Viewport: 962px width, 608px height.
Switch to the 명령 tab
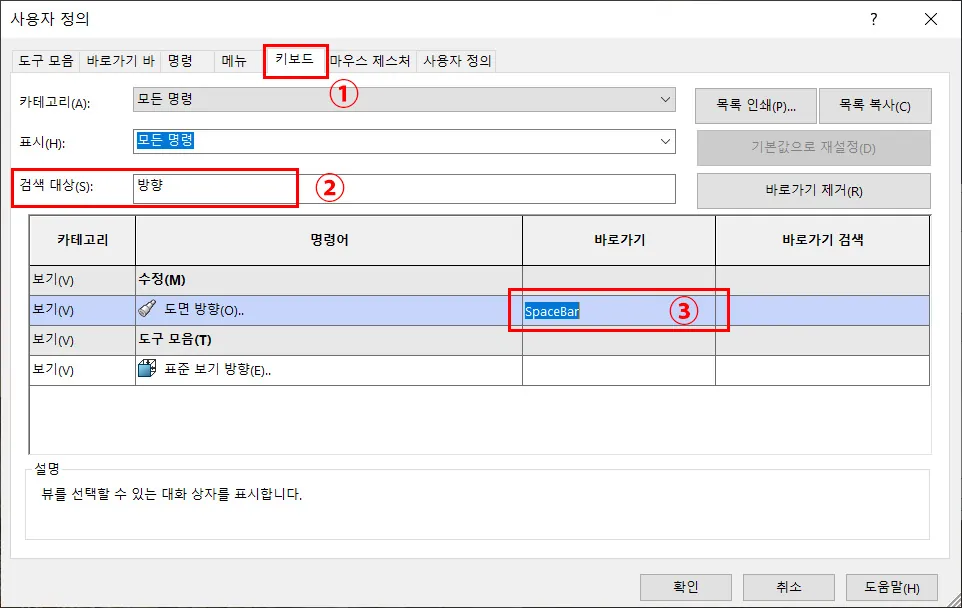(x=179, y=61)
